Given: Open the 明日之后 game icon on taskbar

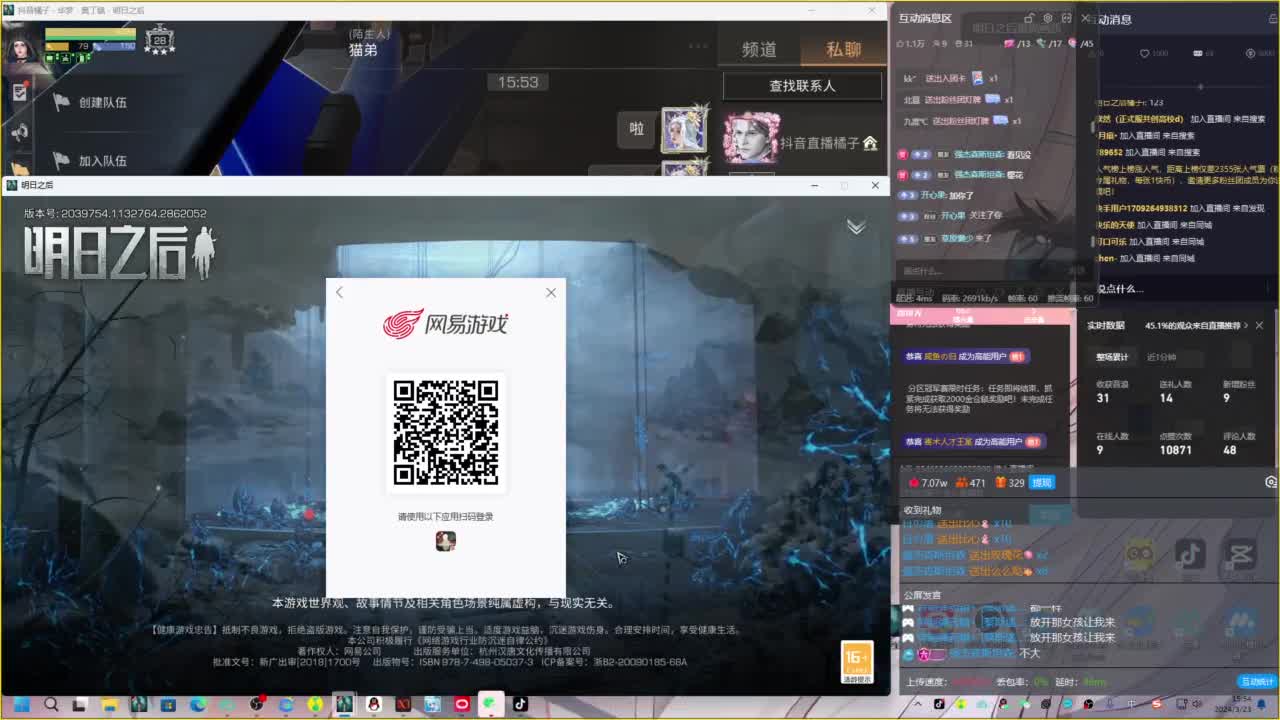Looking at the screenshot, I should (x=344, y=704).
